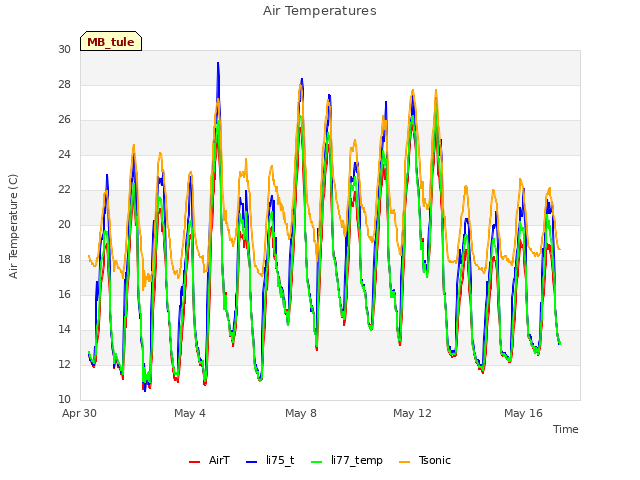Click the May 4 x-axis label

(x=190, y=413)
